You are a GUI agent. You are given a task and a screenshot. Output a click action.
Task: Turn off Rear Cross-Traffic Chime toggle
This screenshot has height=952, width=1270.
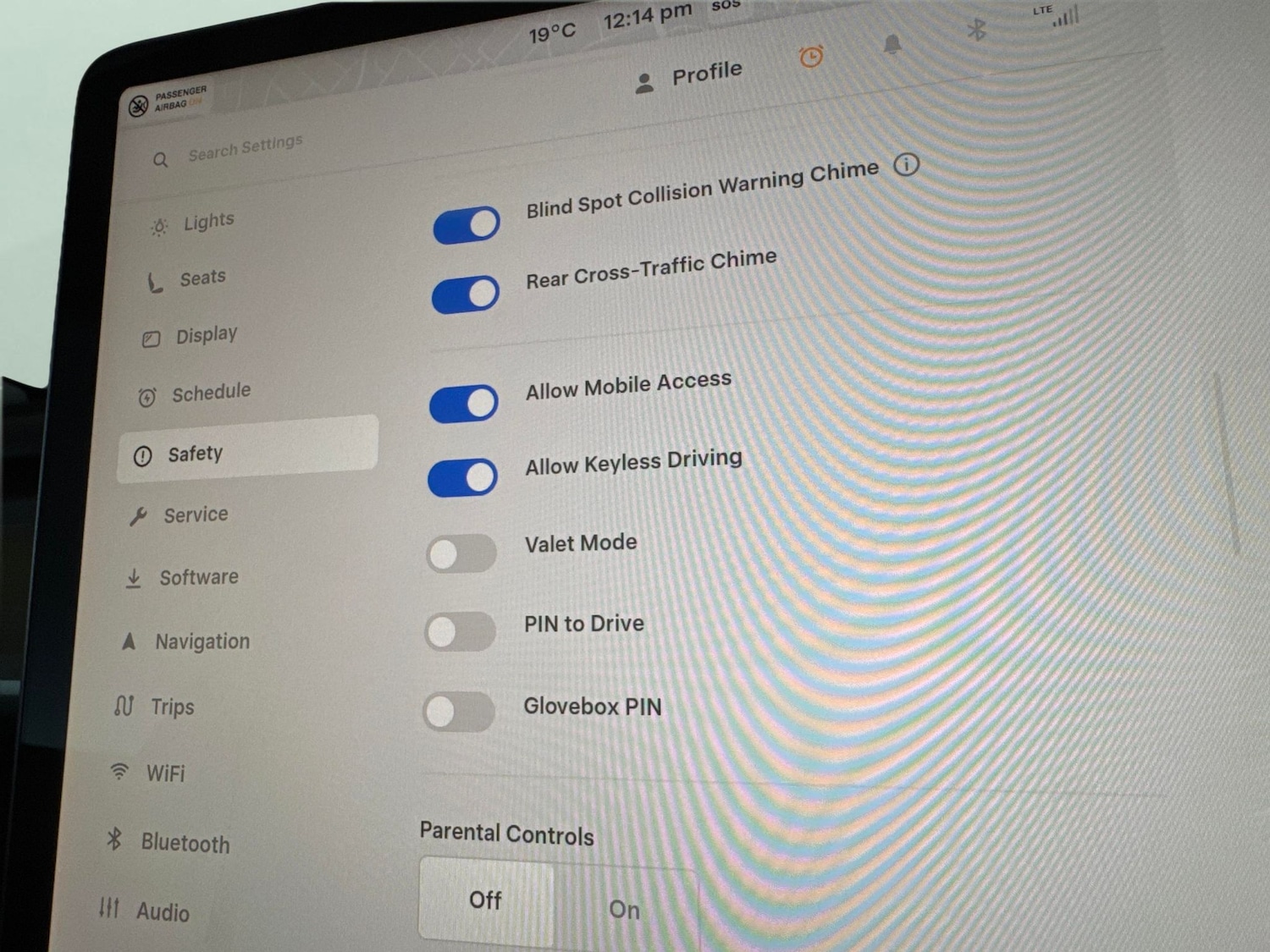[x=466, y=294]
